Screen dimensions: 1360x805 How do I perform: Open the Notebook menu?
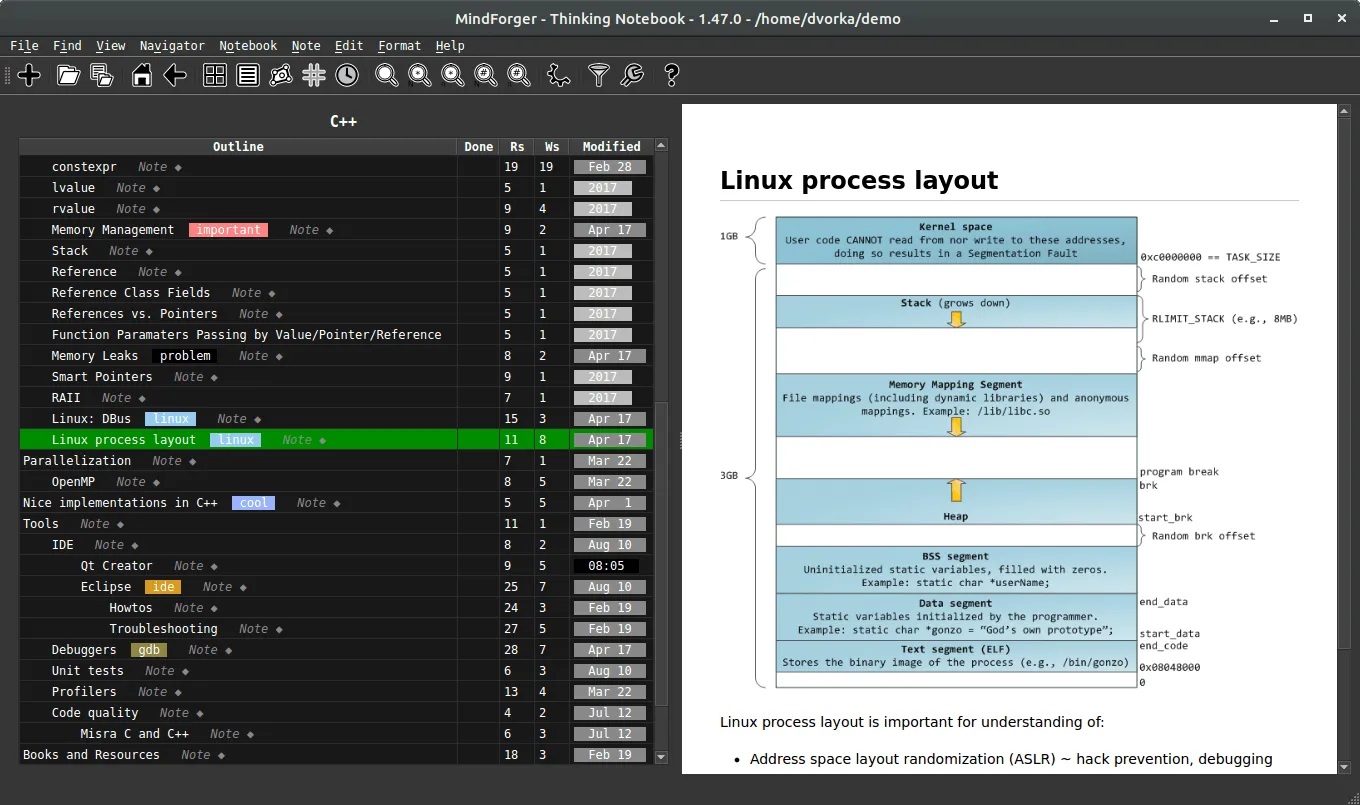coord(248,46)
